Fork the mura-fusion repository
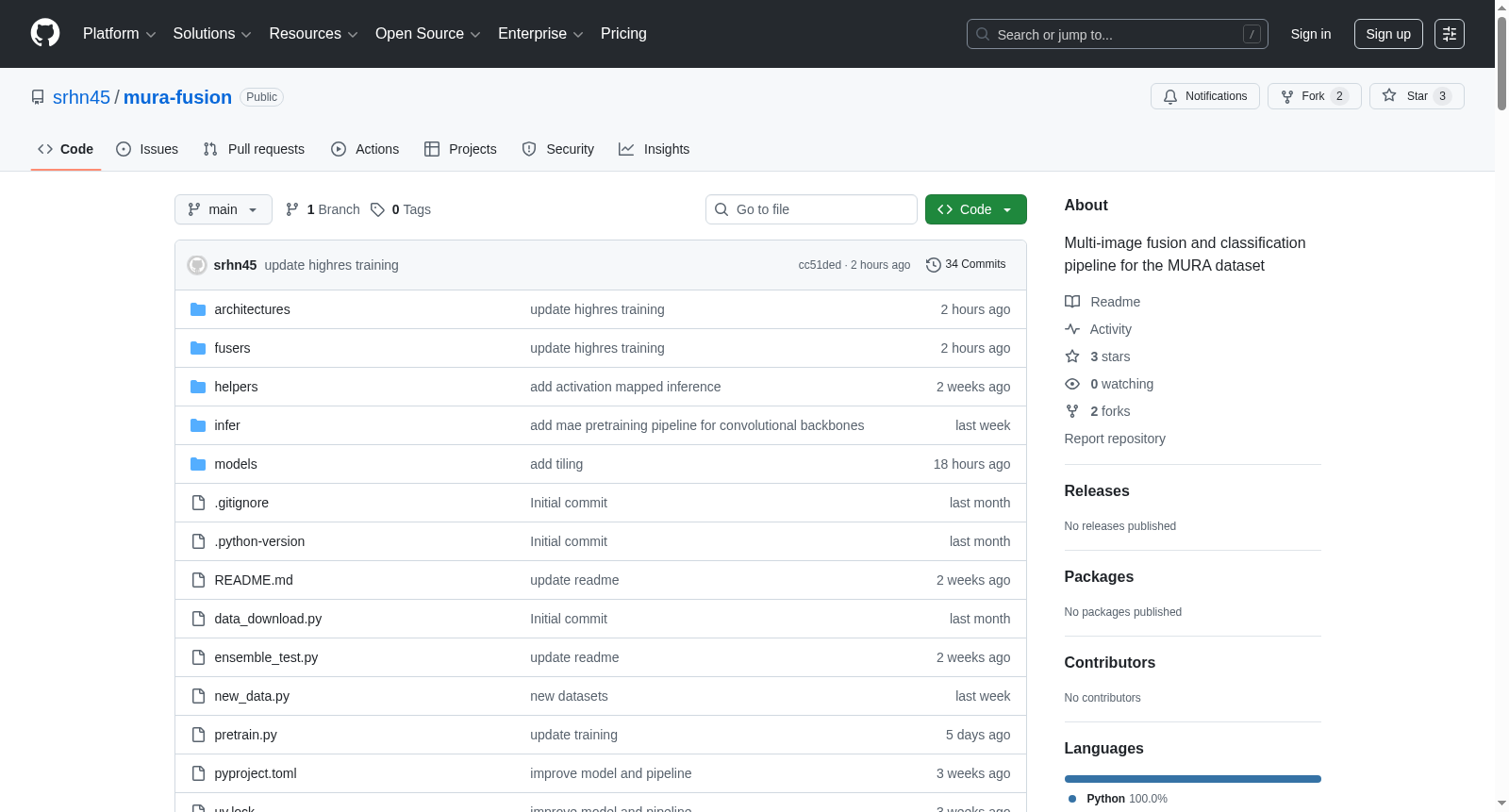This screenshot has height=812, width=1509. (1315, 96)
